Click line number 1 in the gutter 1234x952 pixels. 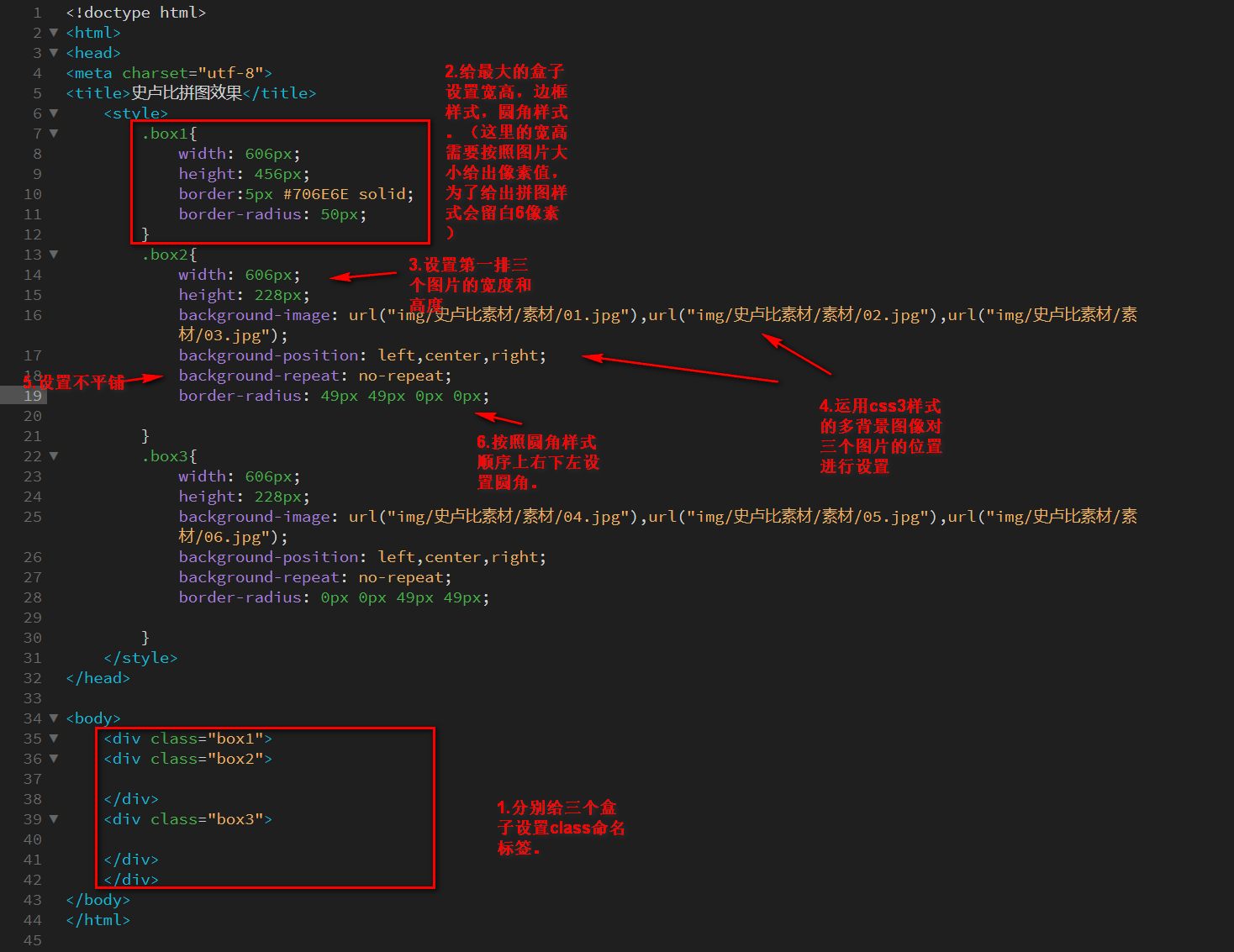click(37, 13)
